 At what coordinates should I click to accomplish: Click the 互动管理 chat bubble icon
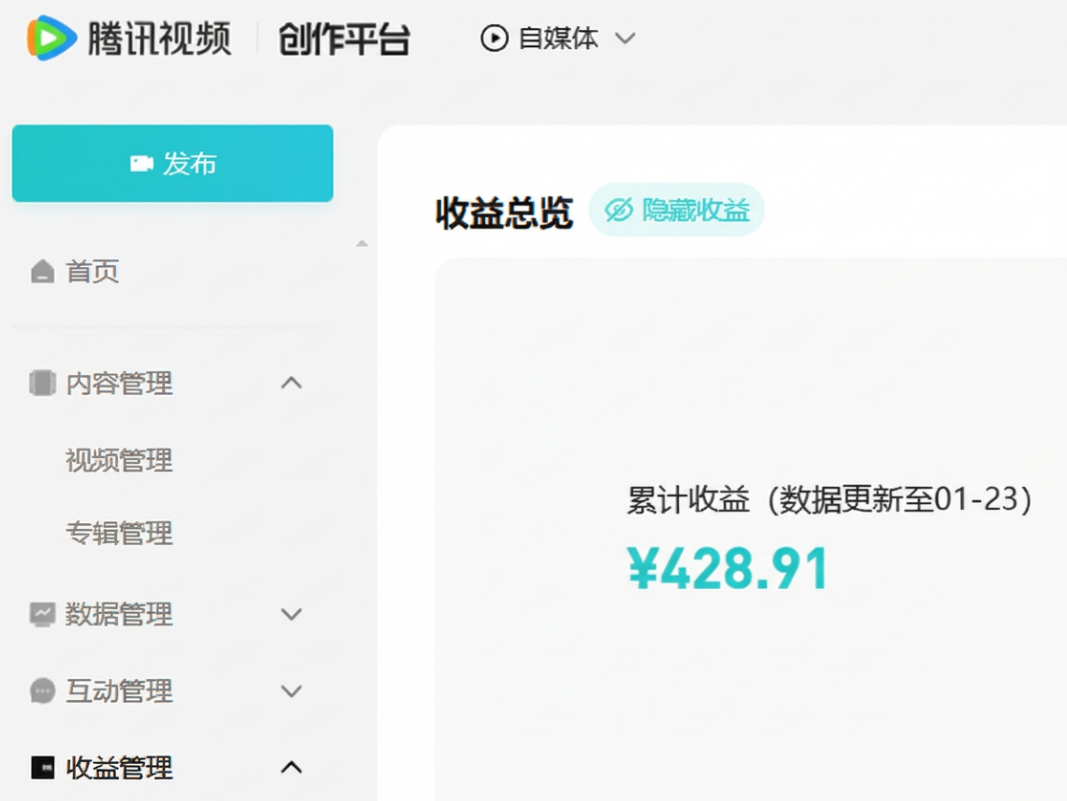tap(42, 691)
